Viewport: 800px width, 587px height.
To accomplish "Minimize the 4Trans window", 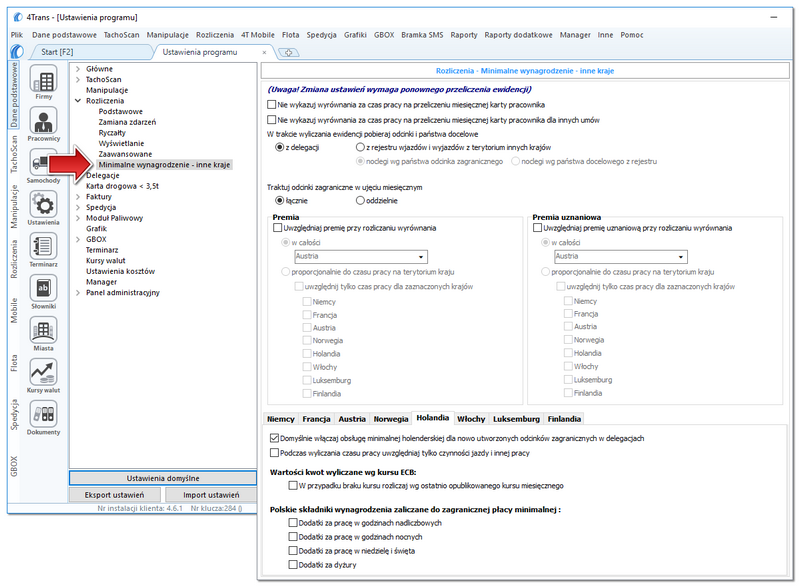I will [773, 17].
